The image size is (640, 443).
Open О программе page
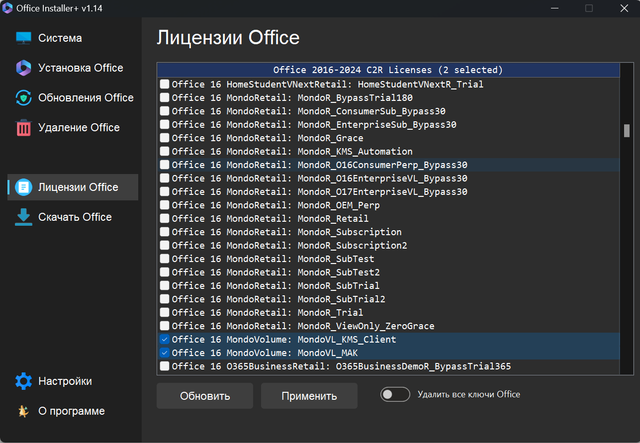73,411
